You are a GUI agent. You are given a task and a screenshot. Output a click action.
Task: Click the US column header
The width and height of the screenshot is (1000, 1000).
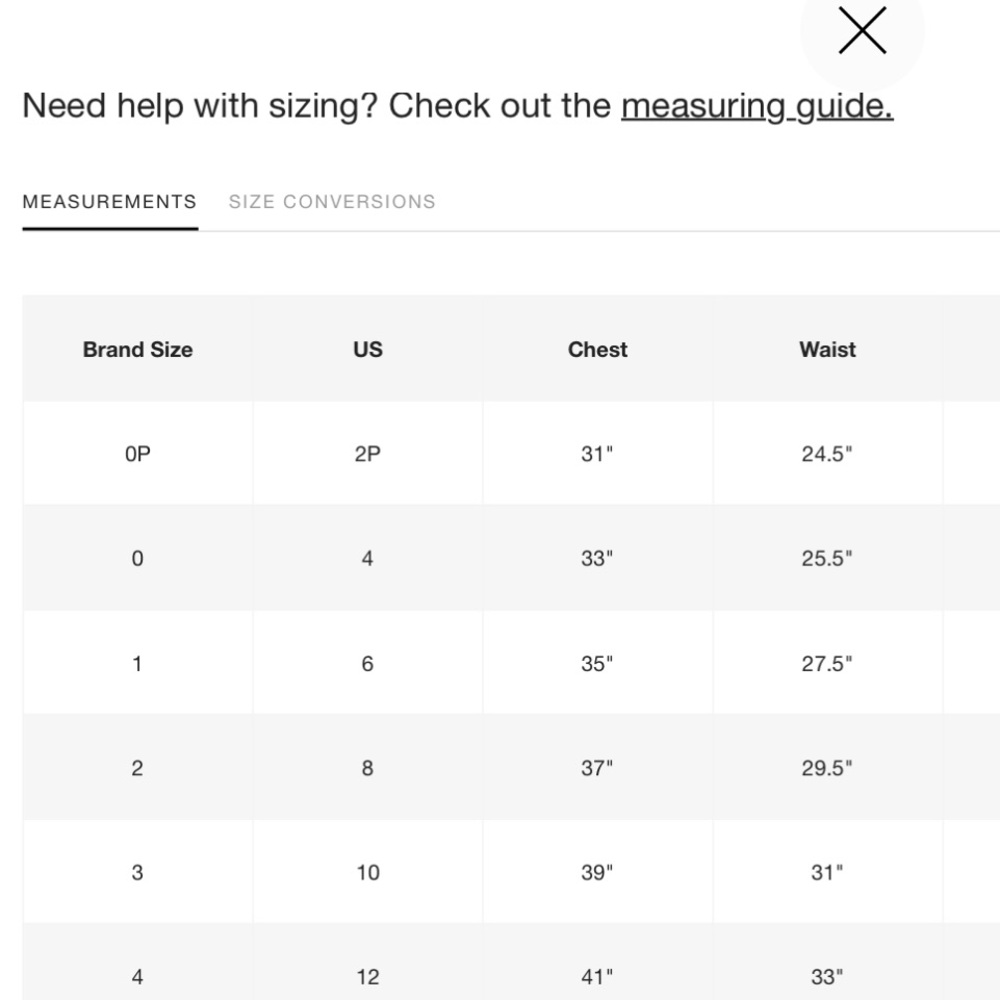[x=368, y=349]
